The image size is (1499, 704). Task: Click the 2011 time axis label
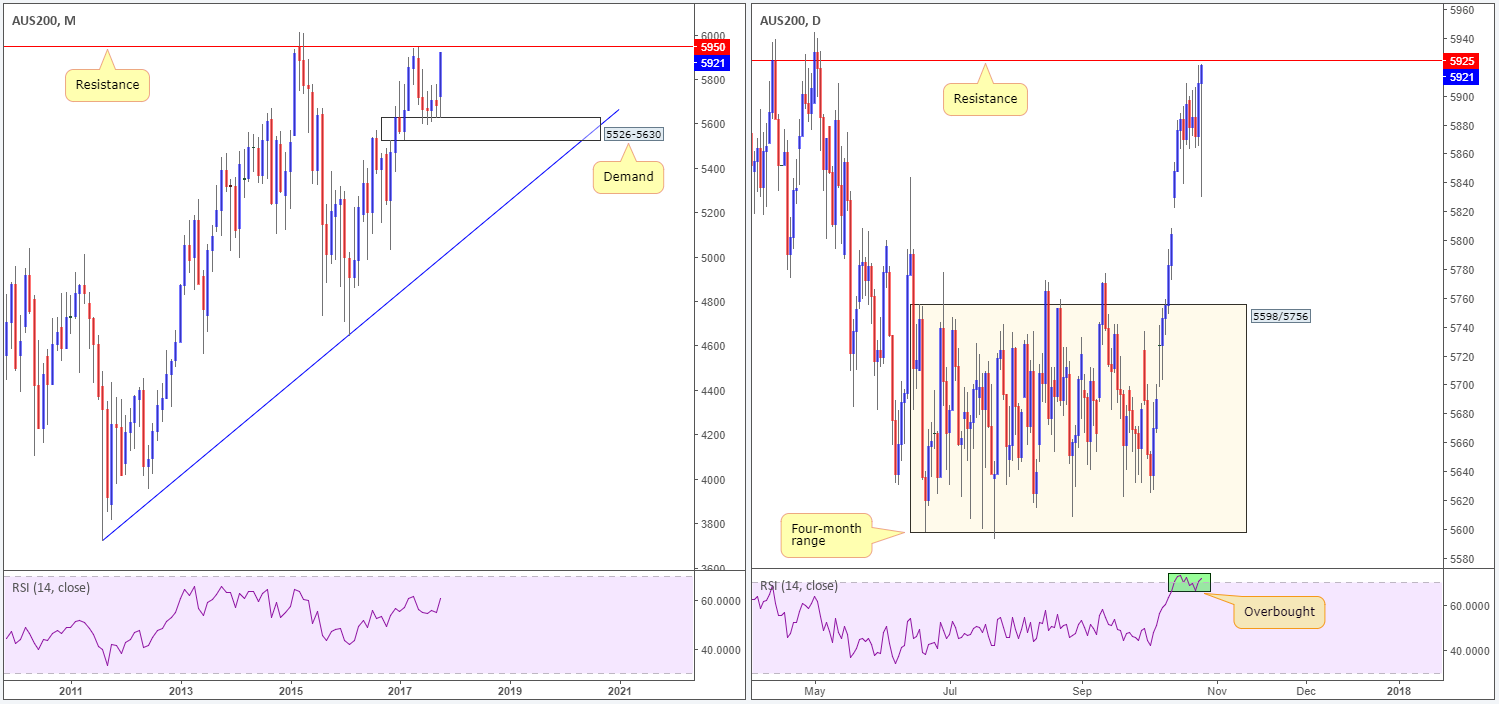[70, 690]
